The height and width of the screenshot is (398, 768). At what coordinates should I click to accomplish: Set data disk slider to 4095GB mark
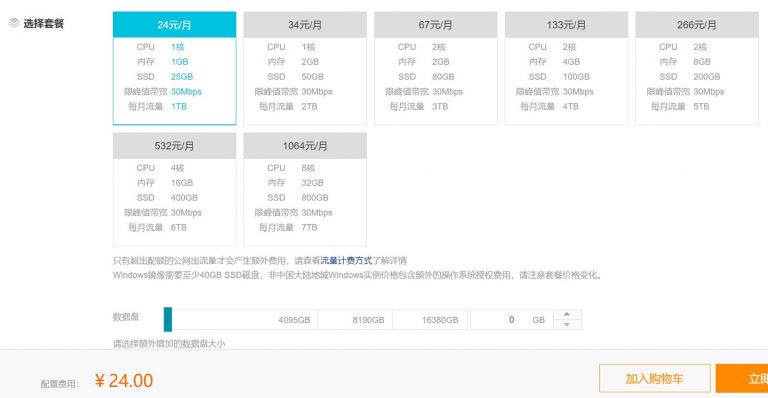point(294,320)
